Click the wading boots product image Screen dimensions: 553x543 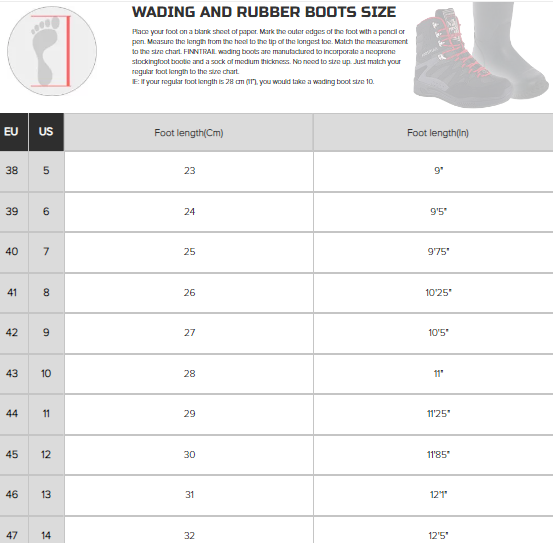pos(481,55)
